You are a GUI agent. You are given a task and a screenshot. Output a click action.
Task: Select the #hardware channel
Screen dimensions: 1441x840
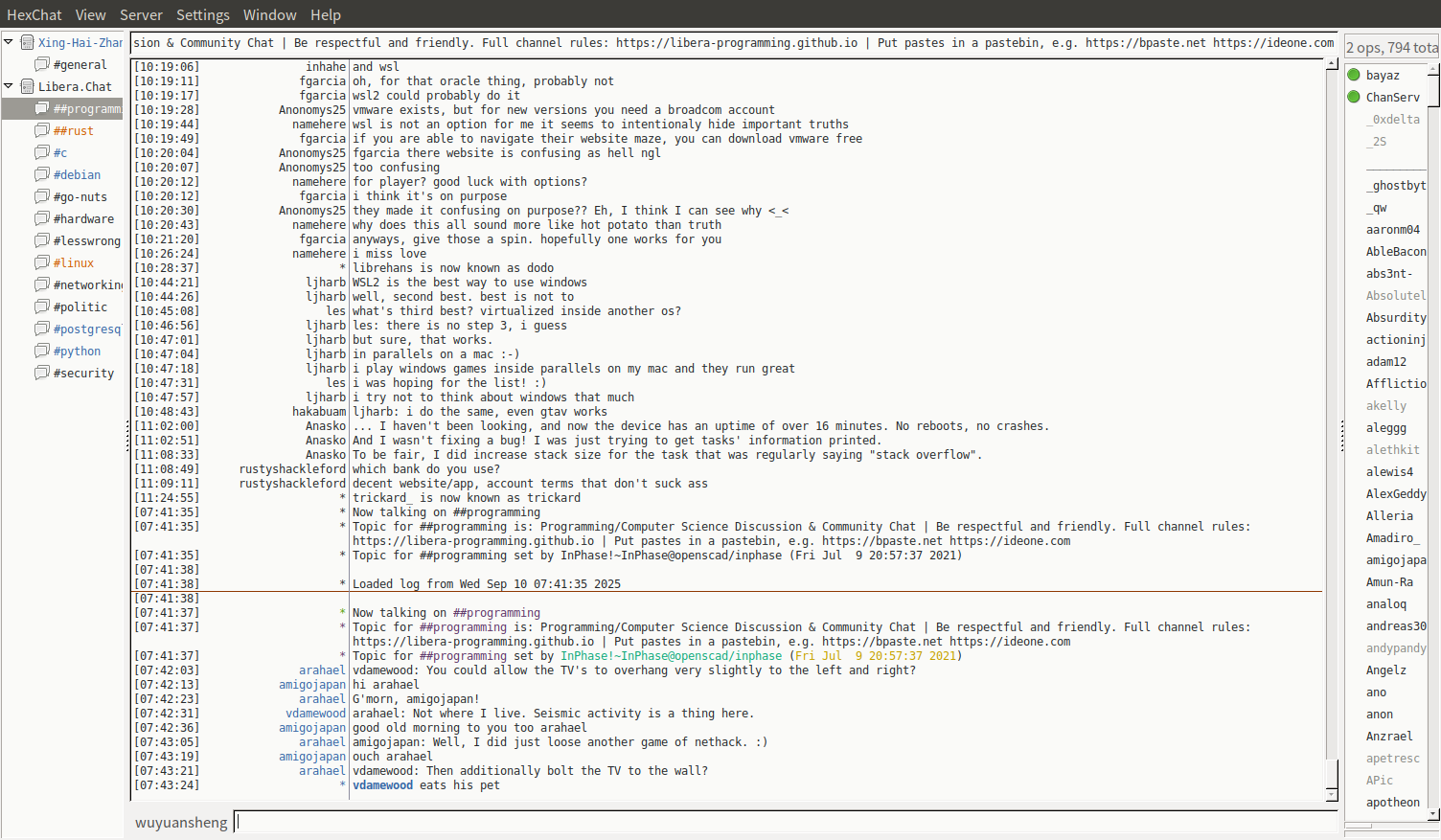(83, 218)
